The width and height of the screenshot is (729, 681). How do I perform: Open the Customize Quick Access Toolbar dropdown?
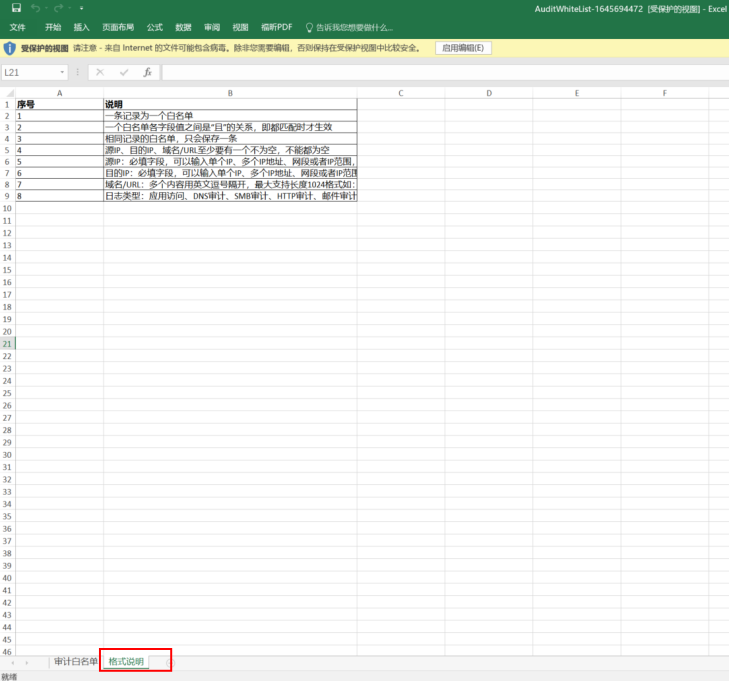[x=82, y=8]
